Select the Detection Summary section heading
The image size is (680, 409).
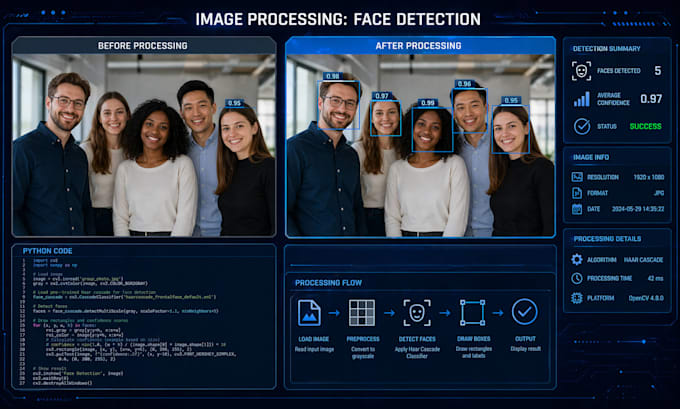pyautogui.click(x=606, y=49)
